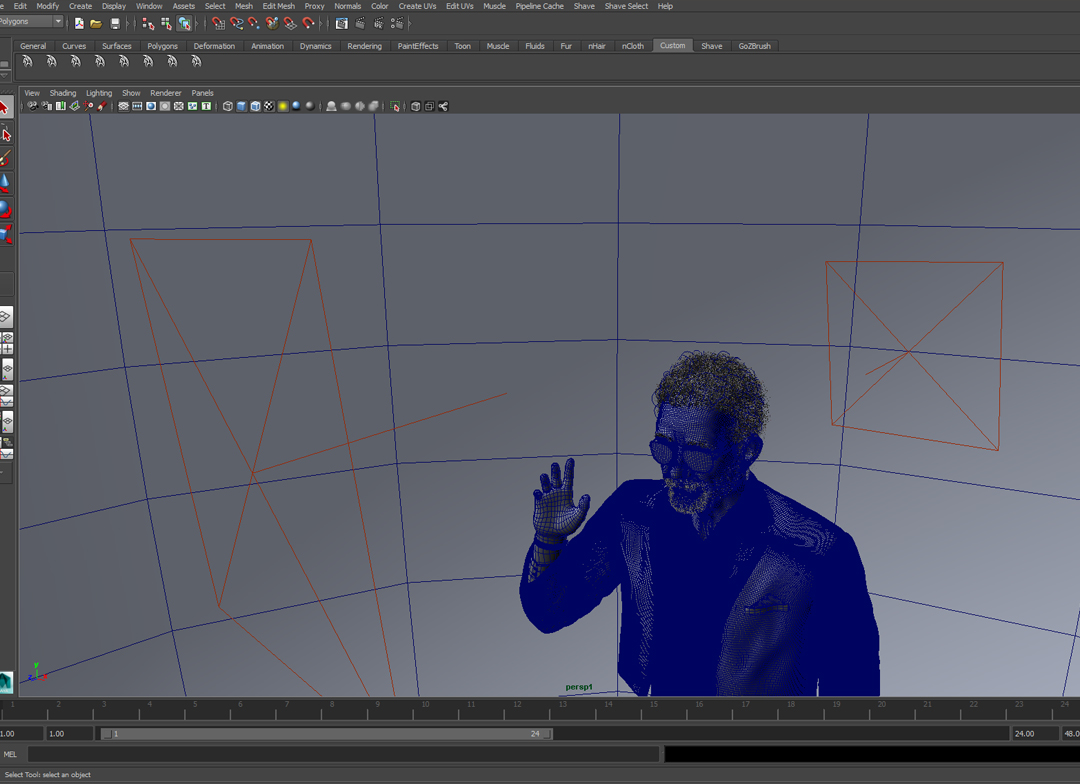Switch to four view layout

(6, 342)
